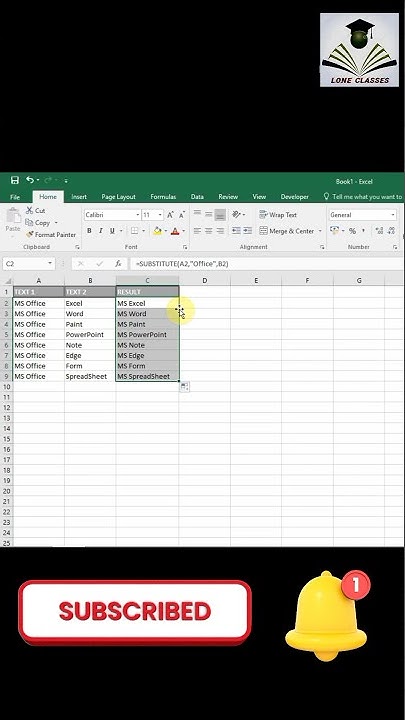Image resolution: width=405 pixels, height=720 pixels.
Task: Expand the Borders dropdown arrow
Action: tap(143, 231)
